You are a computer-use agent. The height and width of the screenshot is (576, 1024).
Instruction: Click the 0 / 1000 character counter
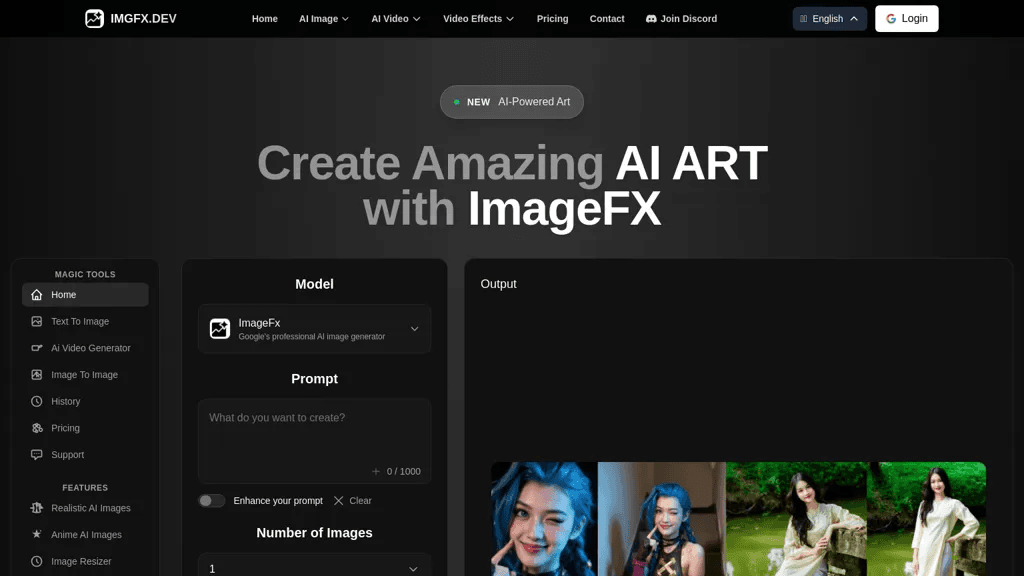pyautogui.click(x=403, y=472)
